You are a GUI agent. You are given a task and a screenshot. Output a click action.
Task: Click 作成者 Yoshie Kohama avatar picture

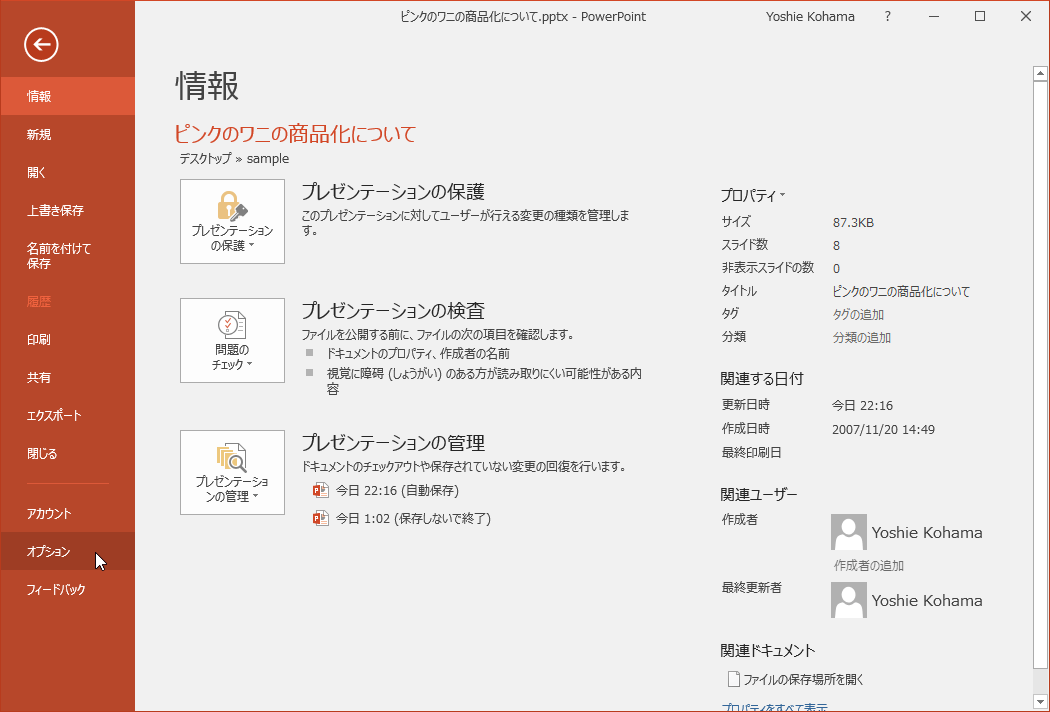tap(848, 532)
